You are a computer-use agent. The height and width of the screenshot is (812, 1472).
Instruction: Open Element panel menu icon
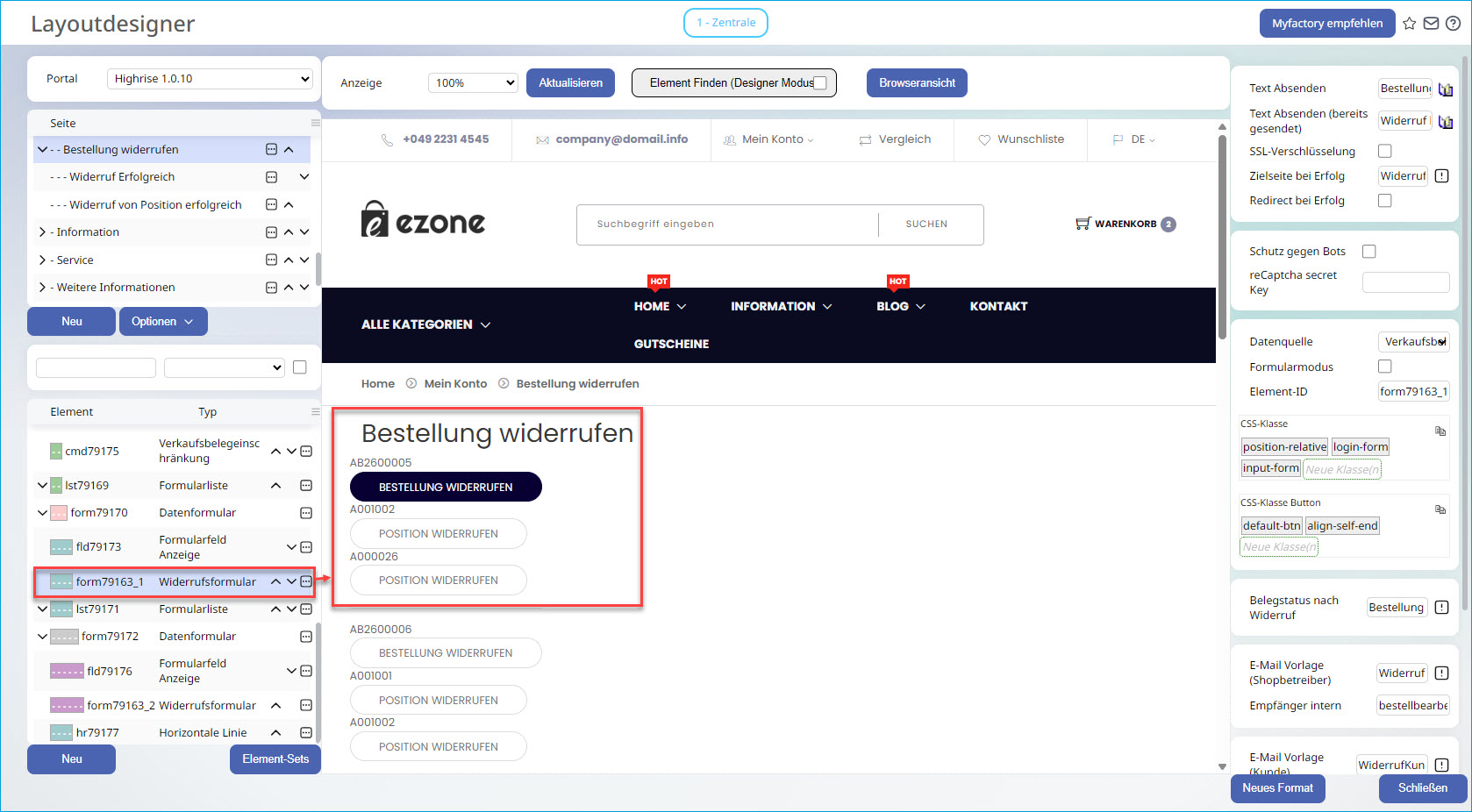[315, 411]
